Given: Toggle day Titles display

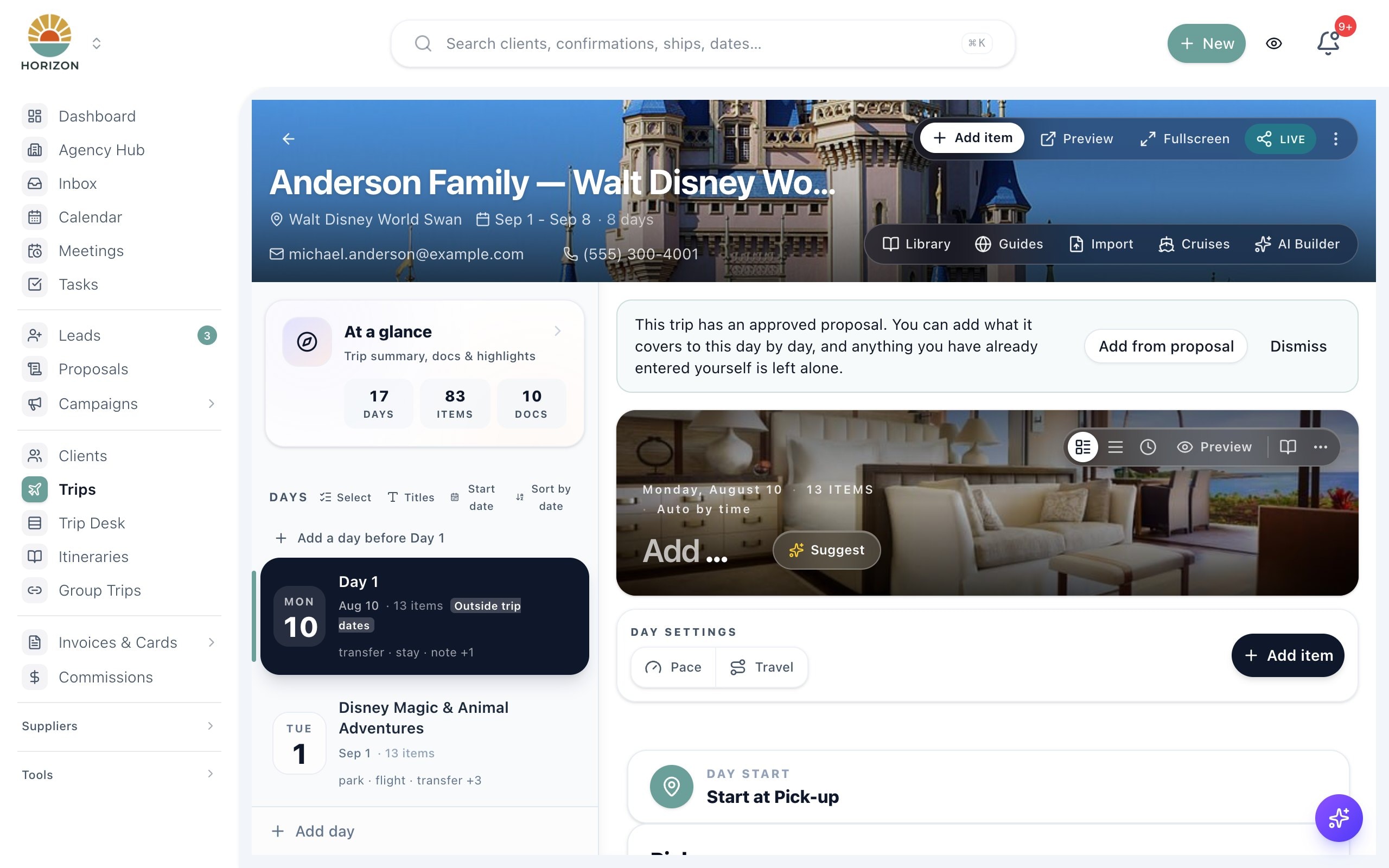Looking at the screenshot, I should 411,497.
